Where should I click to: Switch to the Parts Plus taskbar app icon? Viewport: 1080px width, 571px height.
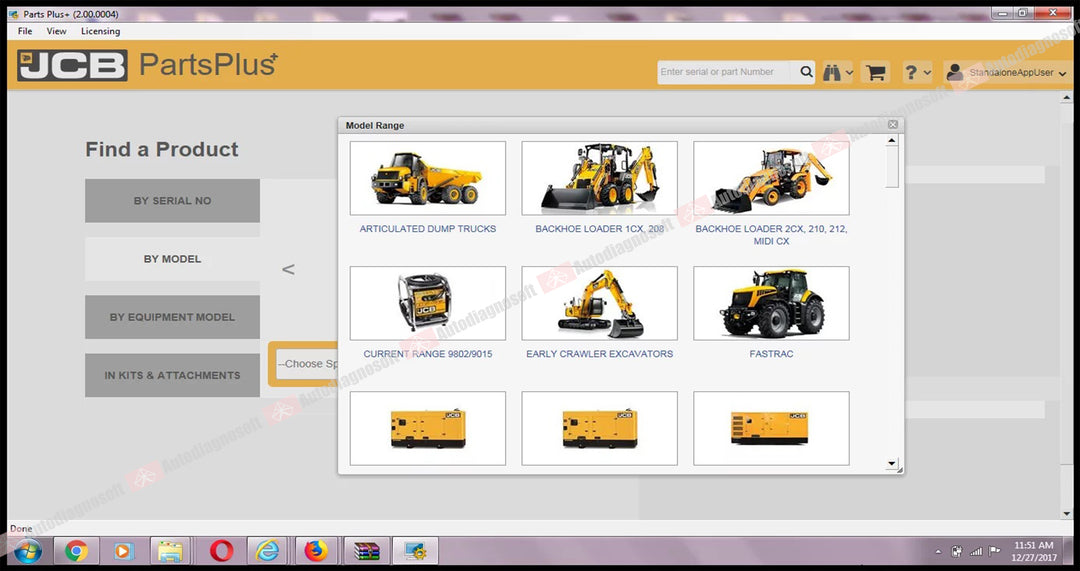[x=415, y=551]
